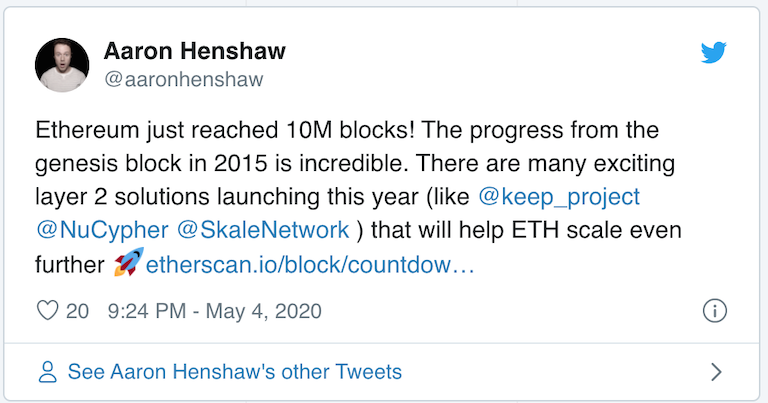Open the etherscan.io block countdown link
The width and height of the screenshot is (768, 403).
pos(309,266)
